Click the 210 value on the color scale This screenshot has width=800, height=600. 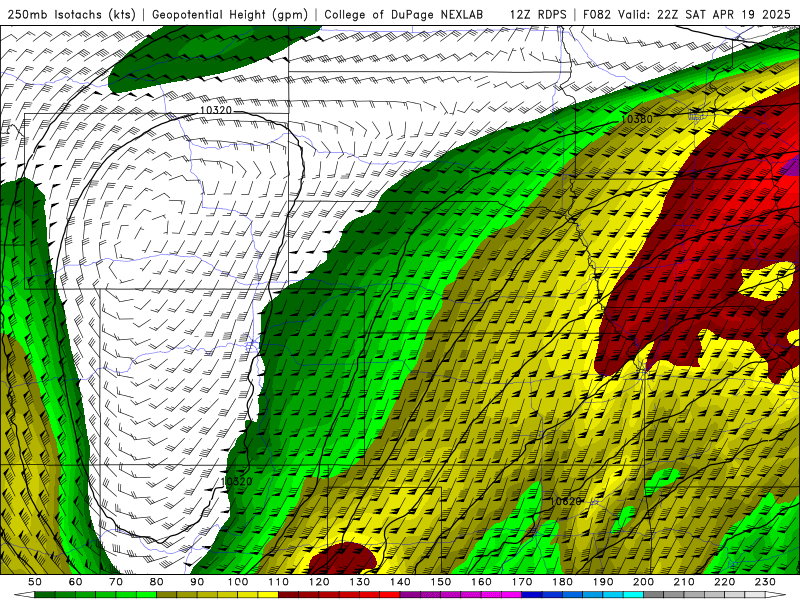[684, 582]
